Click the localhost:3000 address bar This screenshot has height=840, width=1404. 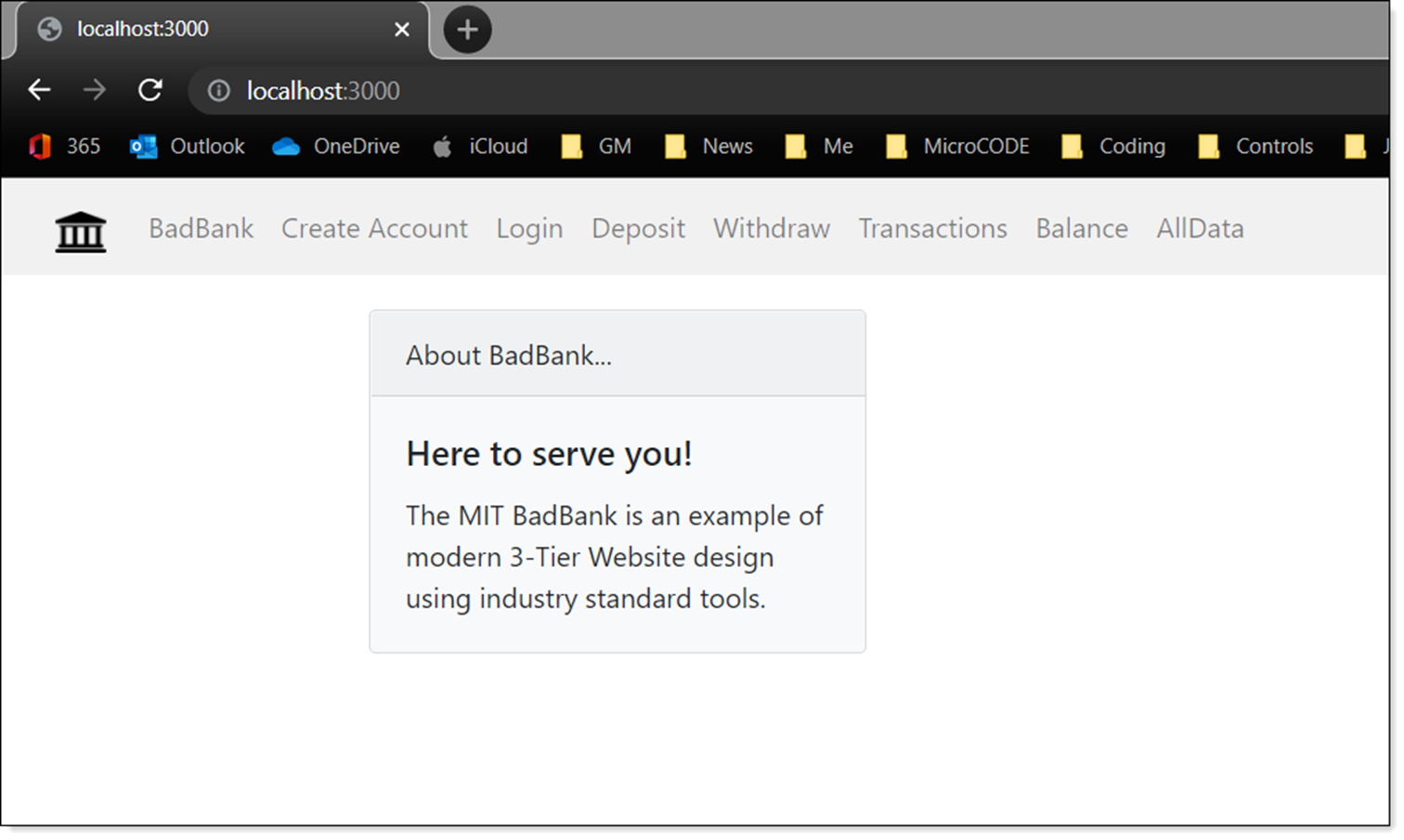coord(789,90)
